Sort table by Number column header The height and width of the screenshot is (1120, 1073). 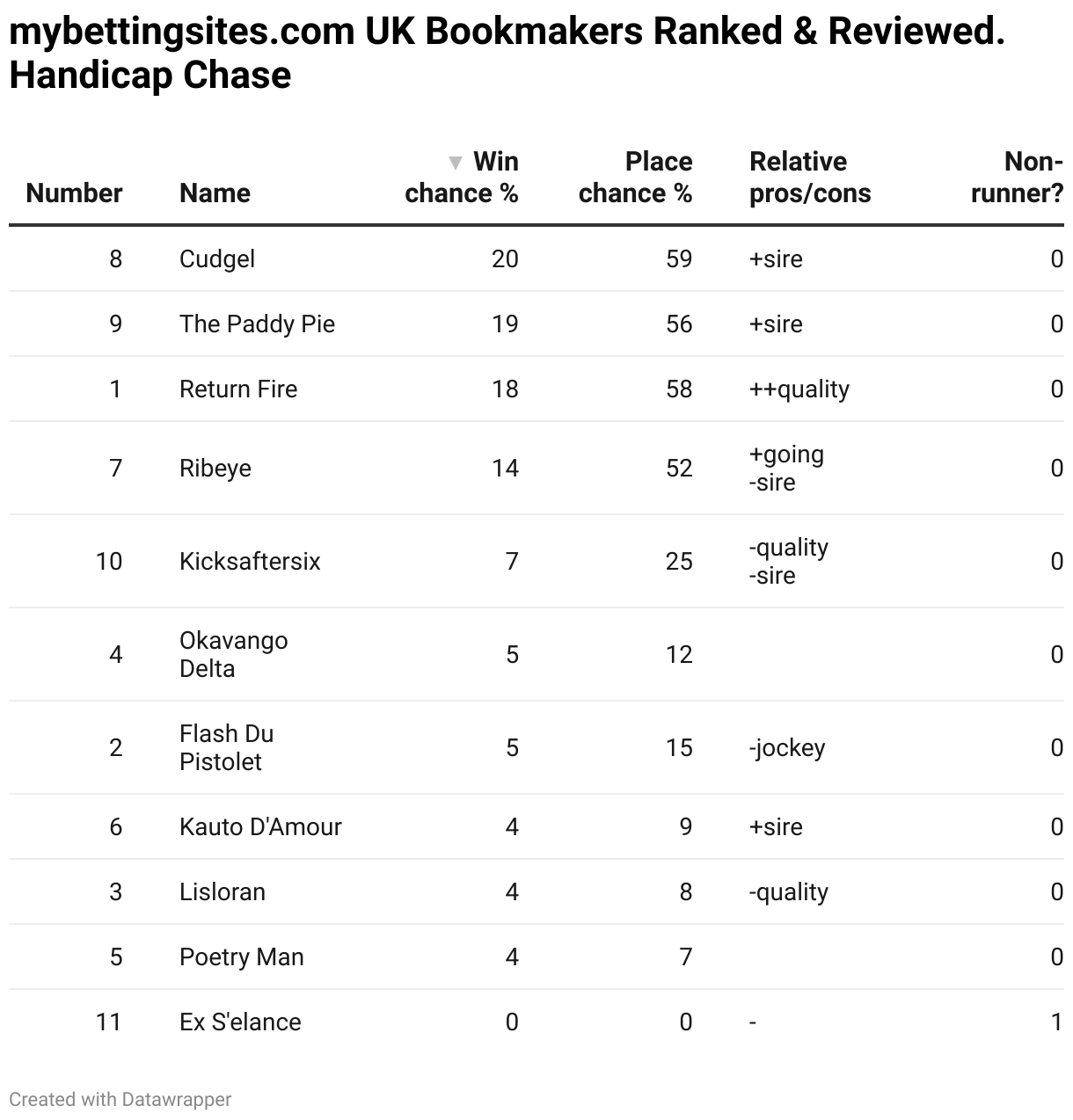tap(74, 193)
